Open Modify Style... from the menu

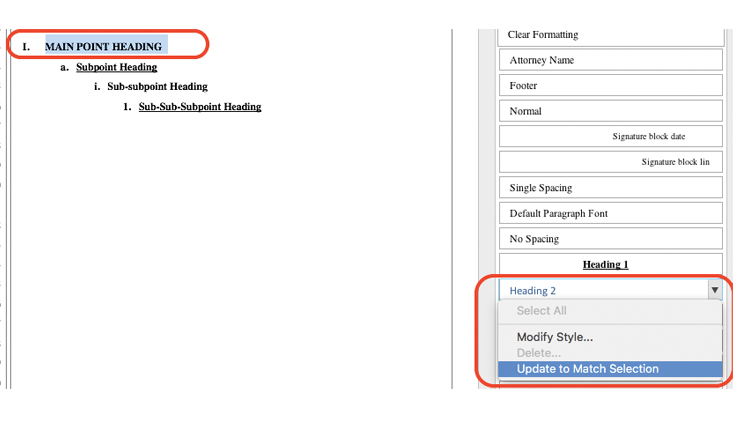tap(554, 337)
